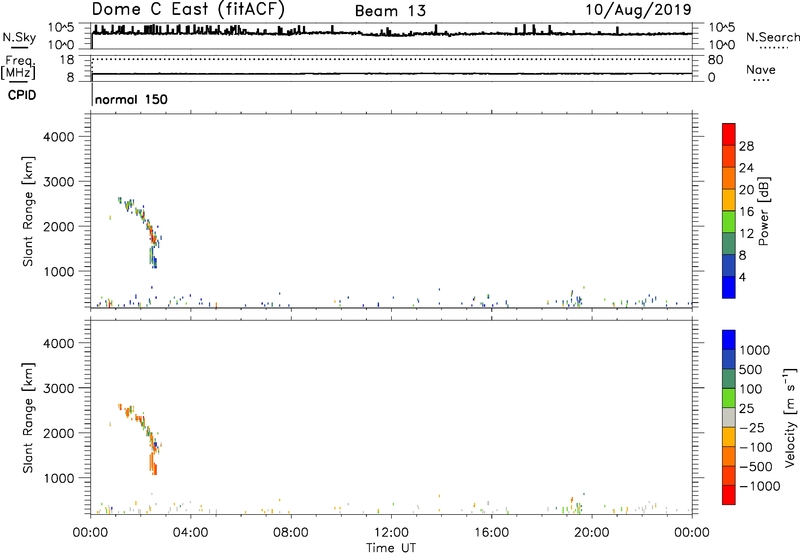Click the blue bottom swatch of power colorbar

tap(729, 287)
